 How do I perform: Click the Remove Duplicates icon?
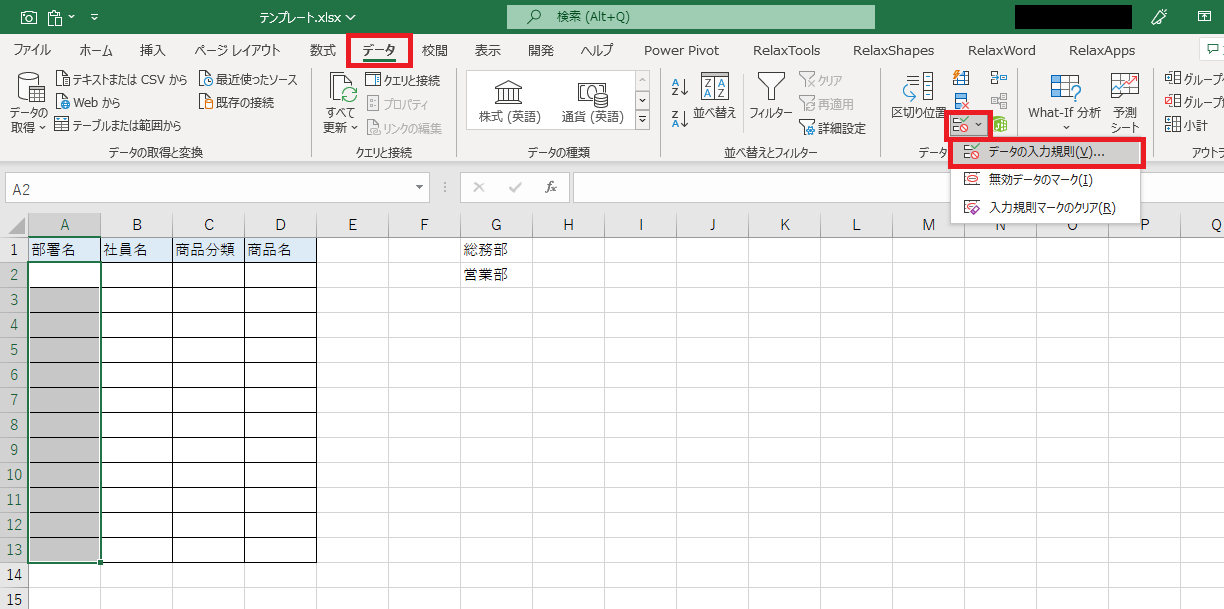point(961,101)
